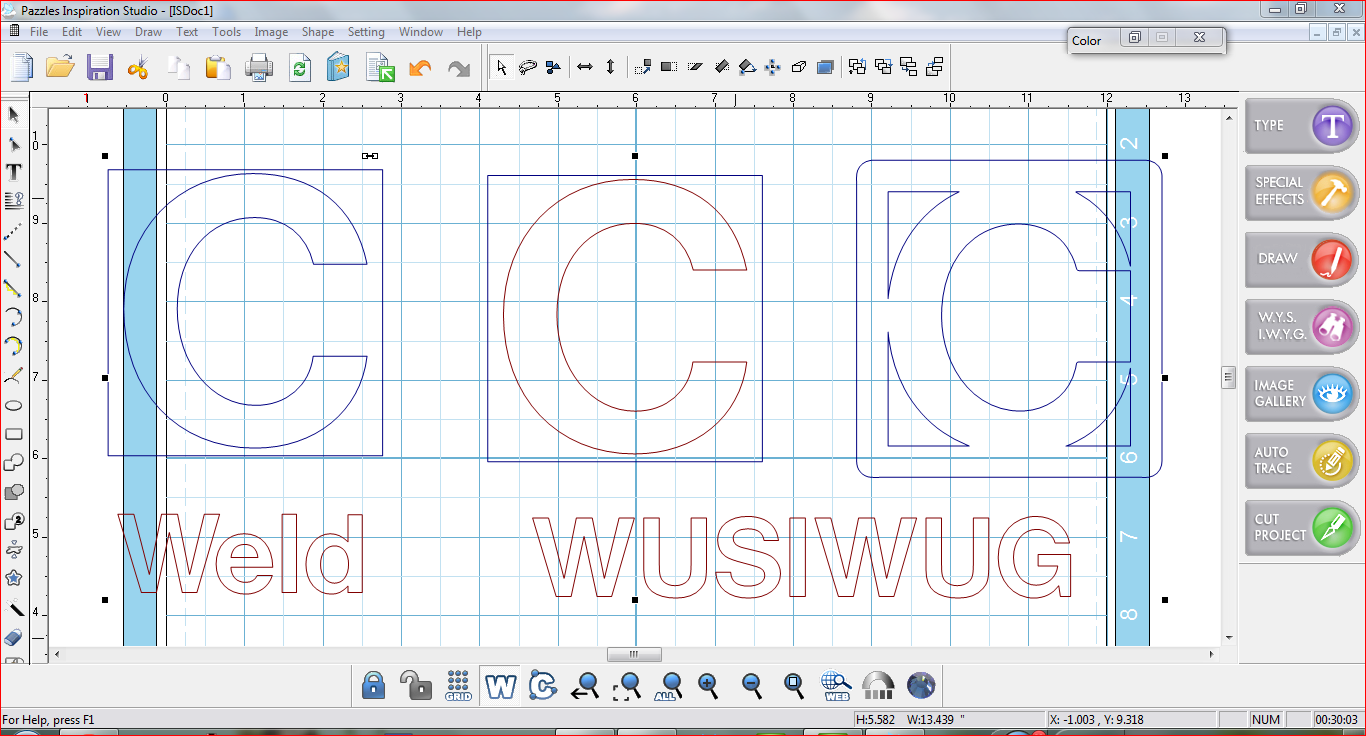Click the move-points icon in top toolbar
The width and height of the screenshot is (1366, 736).
click(773, 67)
